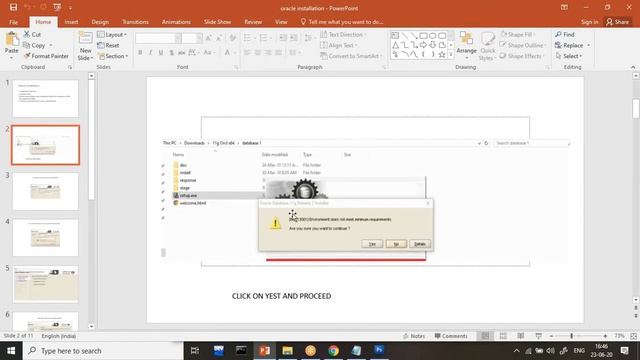Open Shape Fill color options
Viewport: 640px width, 360px height.
(x=519, y=35)
